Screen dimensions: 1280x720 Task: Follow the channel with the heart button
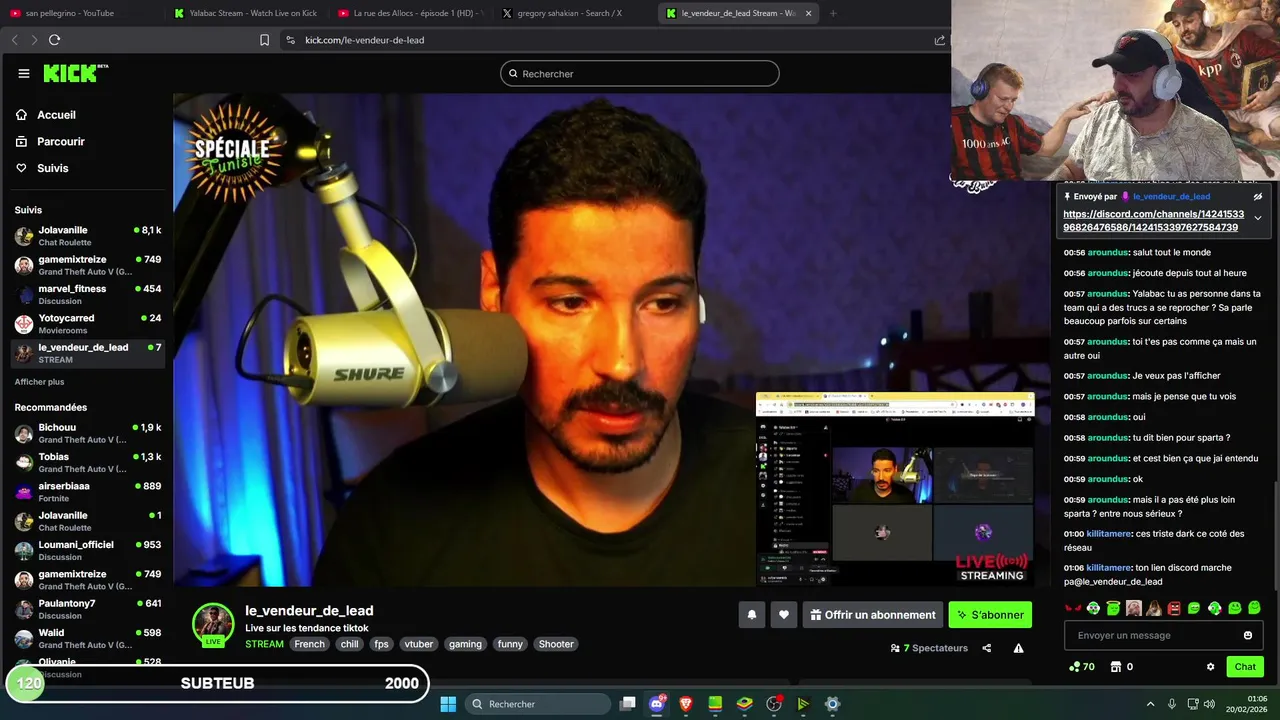pyautogui.click(x=784, y=615)
